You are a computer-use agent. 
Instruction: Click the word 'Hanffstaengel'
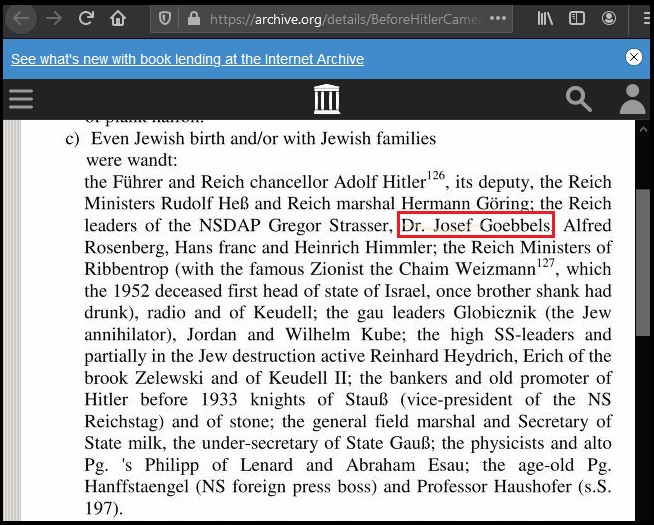[x=137, y=487]
